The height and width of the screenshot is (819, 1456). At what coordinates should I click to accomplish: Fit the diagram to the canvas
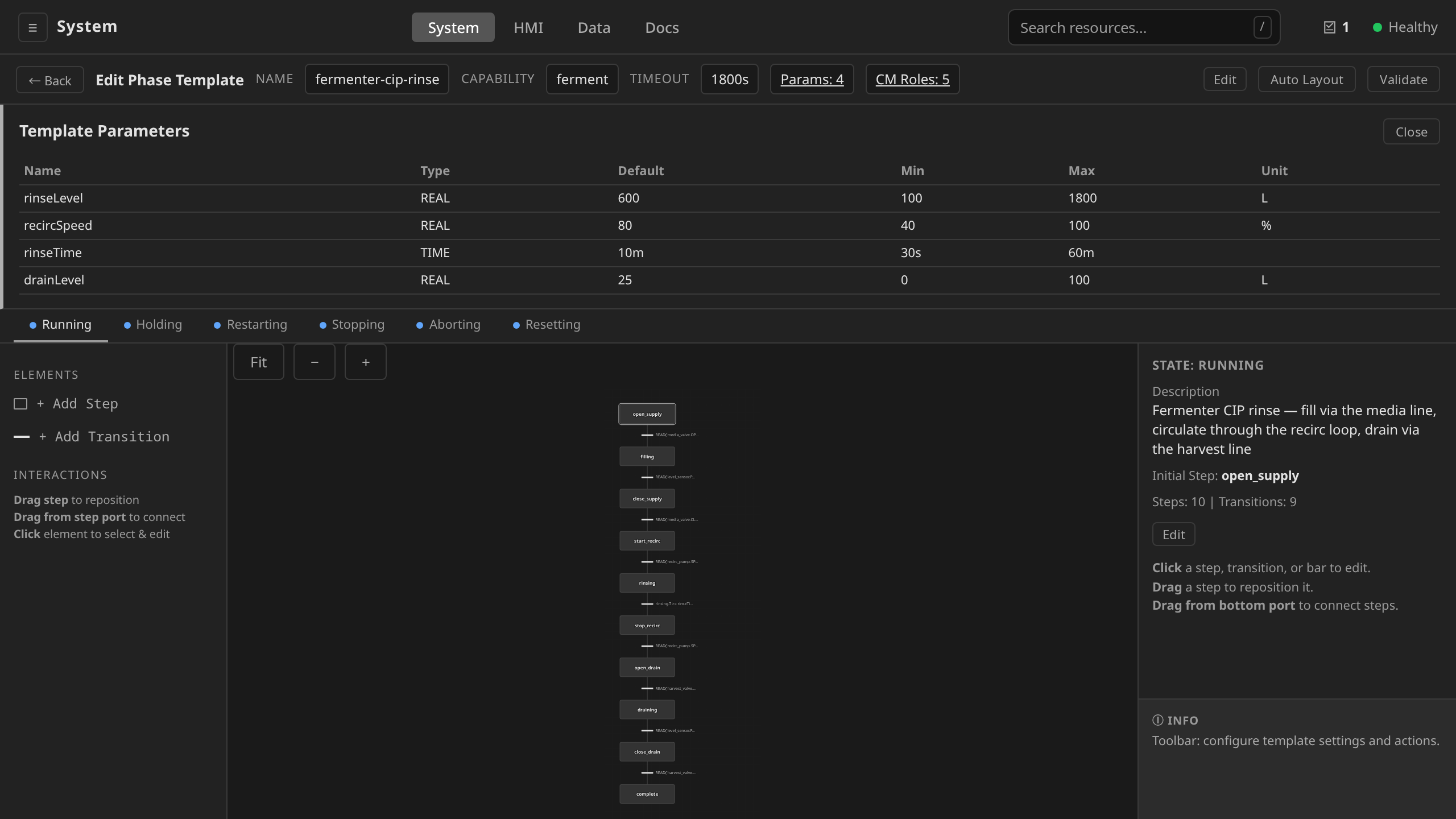(x=258, y=362)
